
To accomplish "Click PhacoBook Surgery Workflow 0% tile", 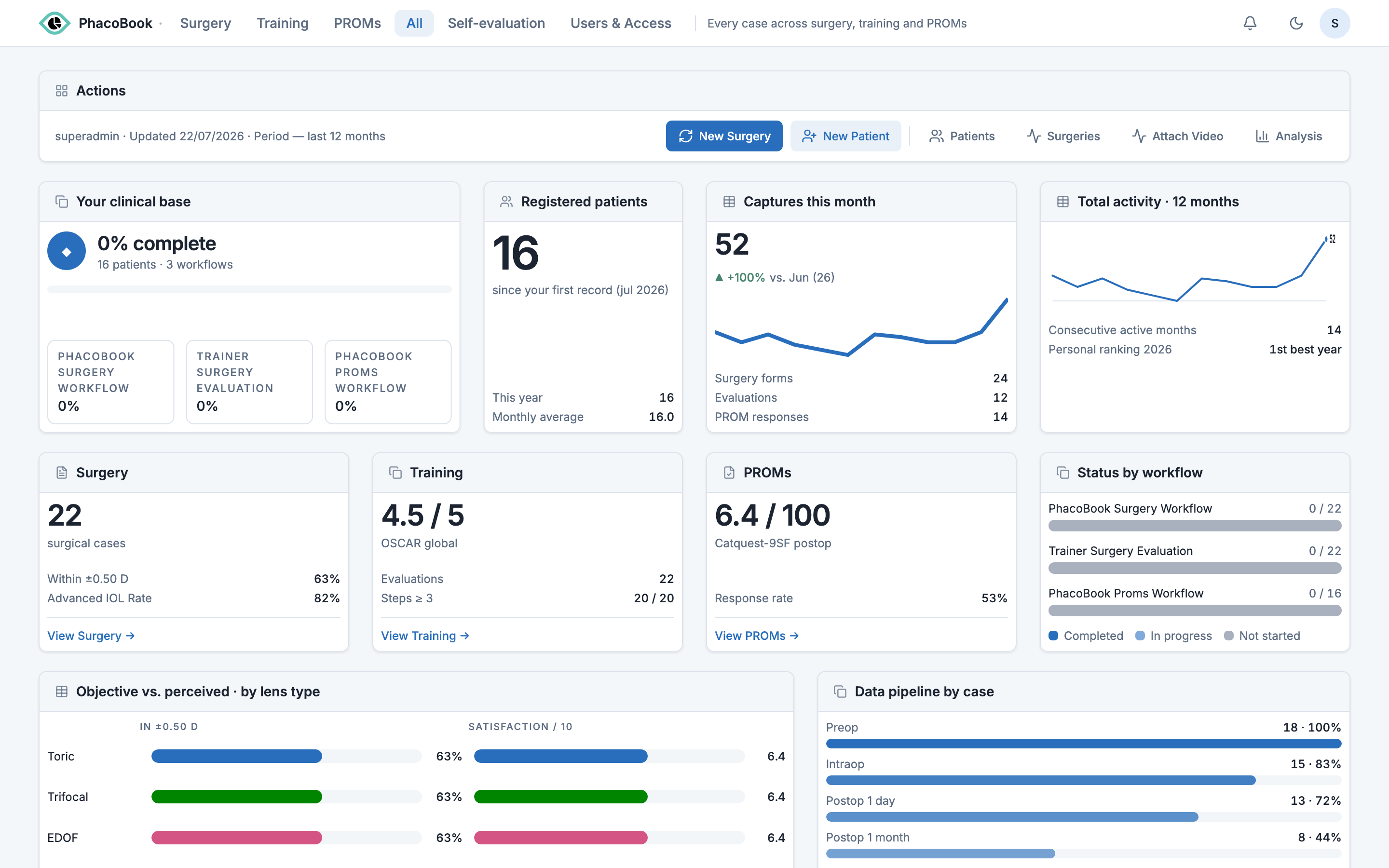I will (x=111, y=382).
